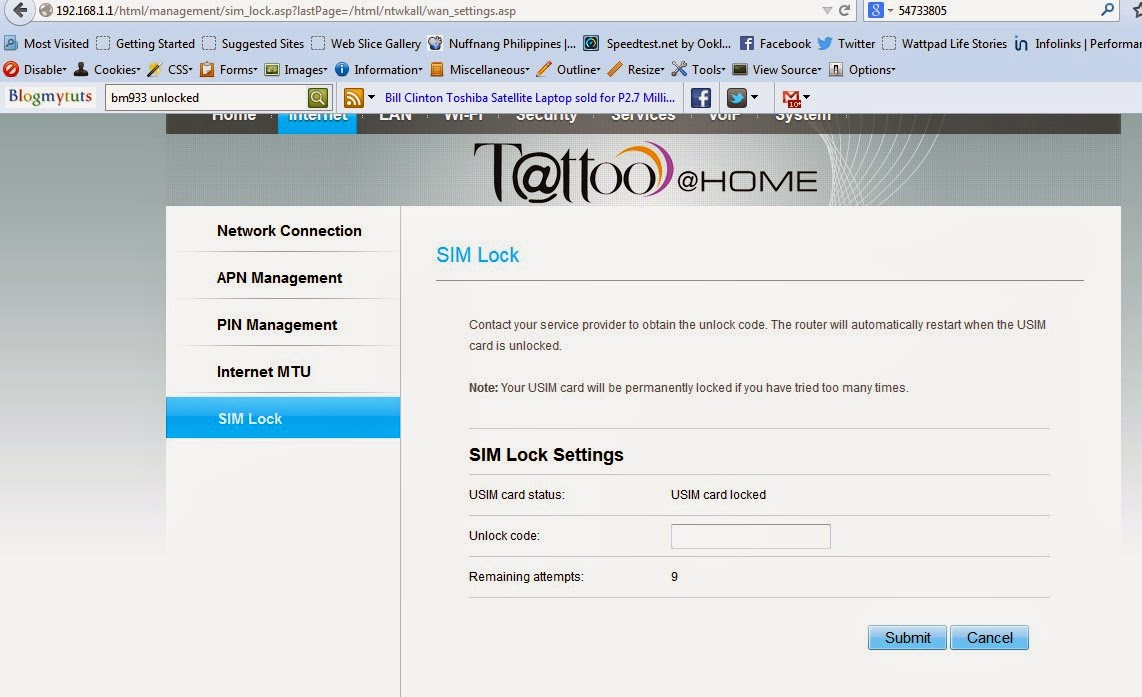
Task: Open Getting Started bookmark
Action: coord(146,44)
